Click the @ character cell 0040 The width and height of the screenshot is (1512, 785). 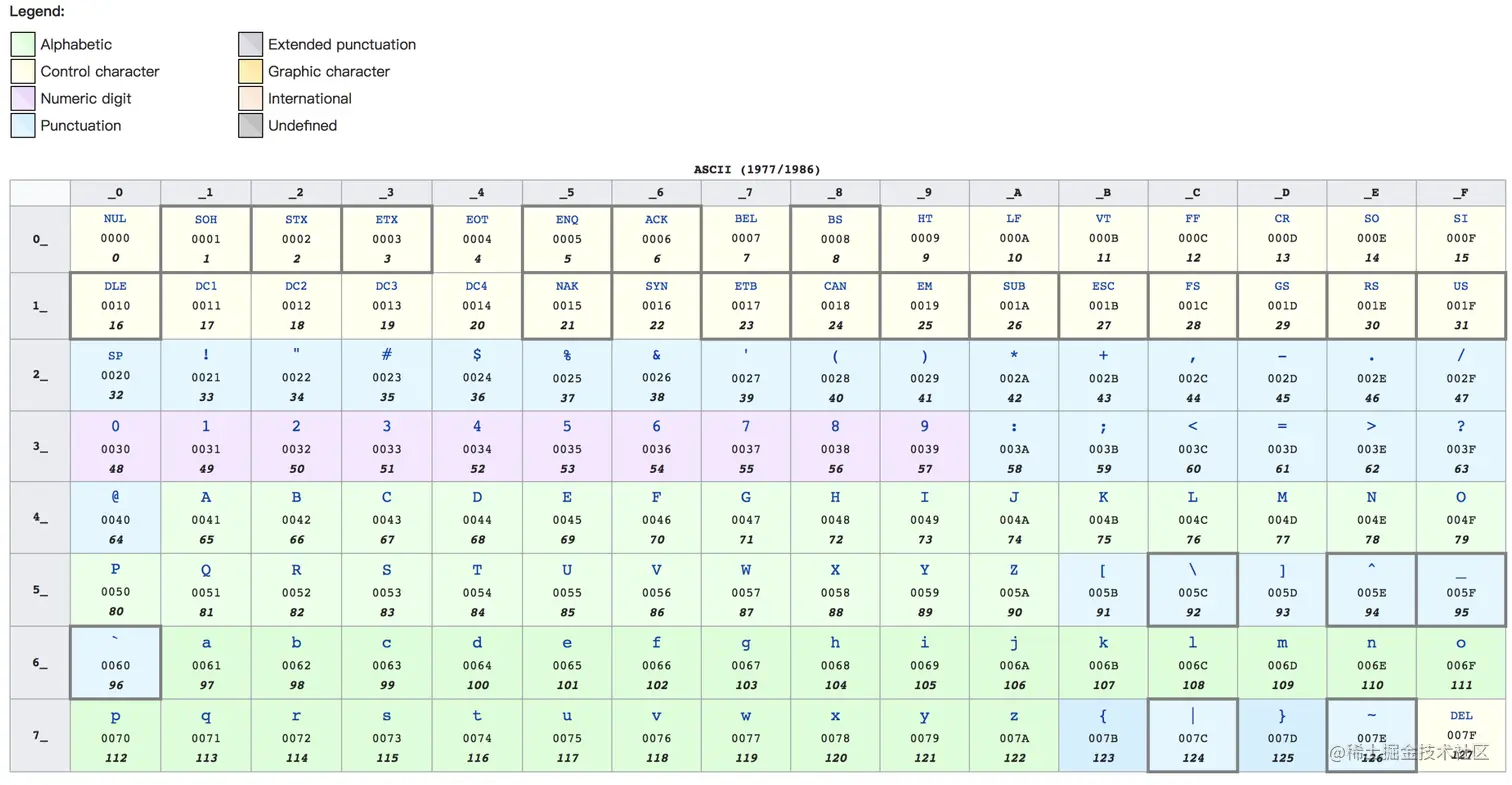pyautogui.click(x=116, y=517)
